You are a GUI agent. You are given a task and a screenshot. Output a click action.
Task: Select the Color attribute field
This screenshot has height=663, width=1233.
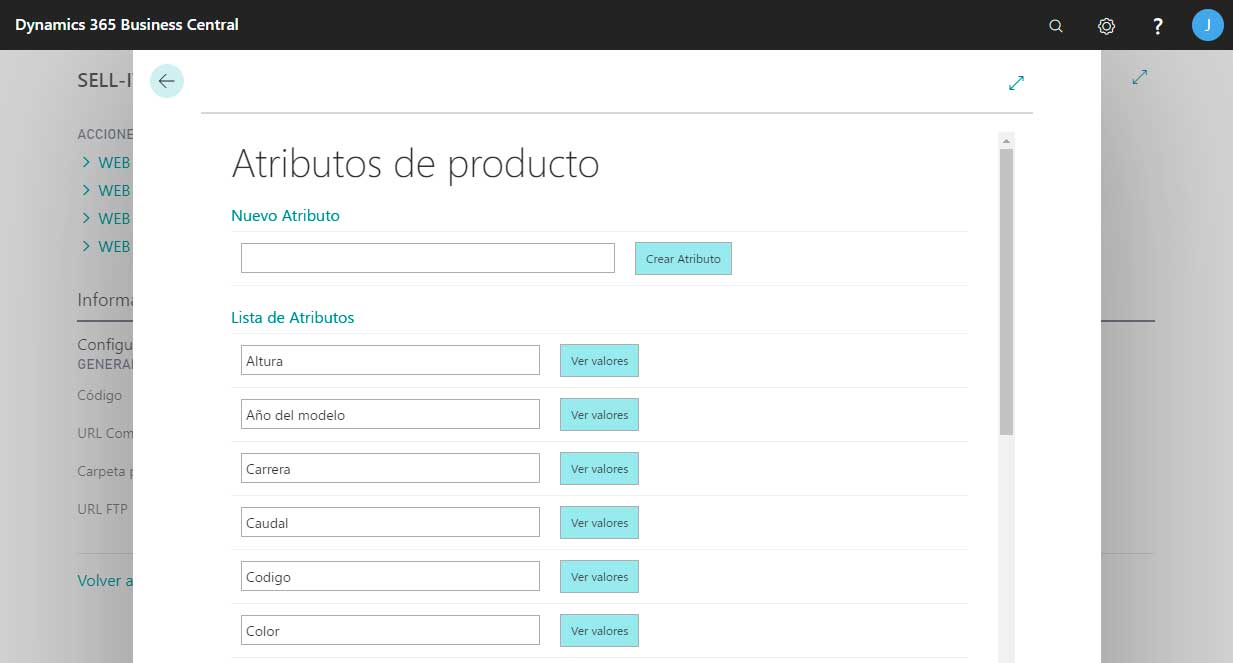[390, 630]
